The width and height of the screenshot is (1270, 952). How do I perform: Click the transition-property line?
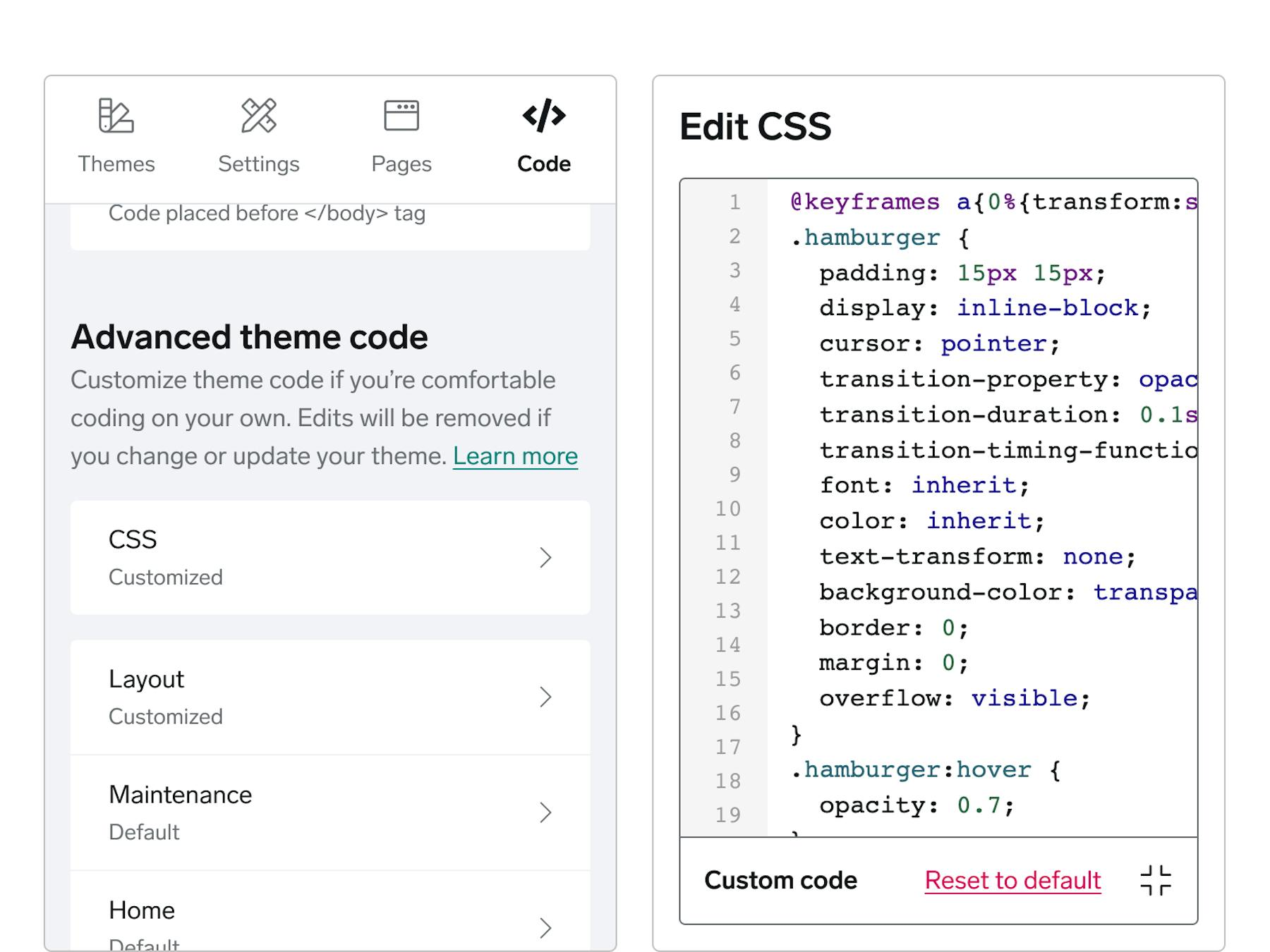(x=1008, y=379)
